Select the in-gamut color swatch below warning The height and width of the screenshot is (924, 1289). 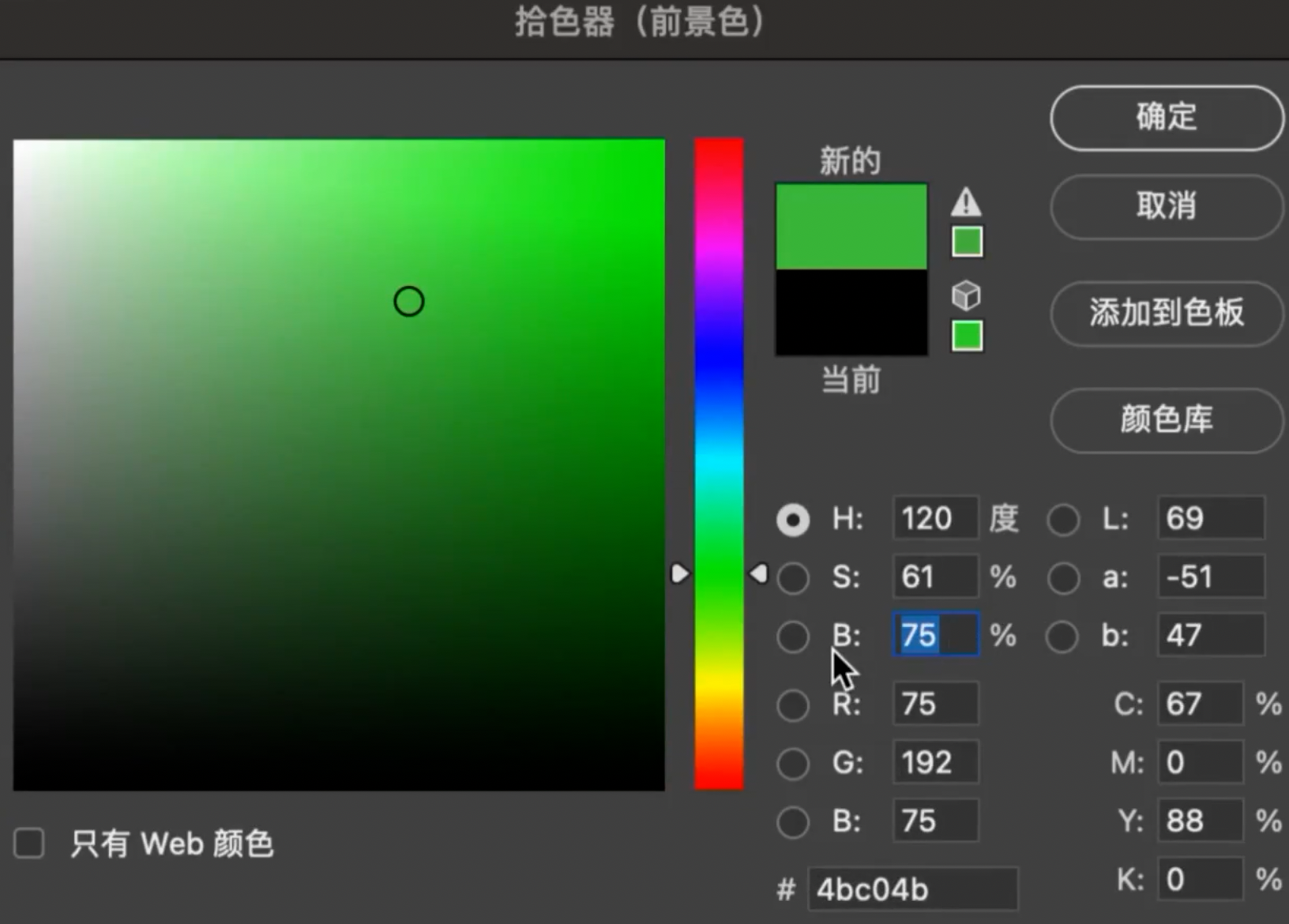[x=967, y=242]
